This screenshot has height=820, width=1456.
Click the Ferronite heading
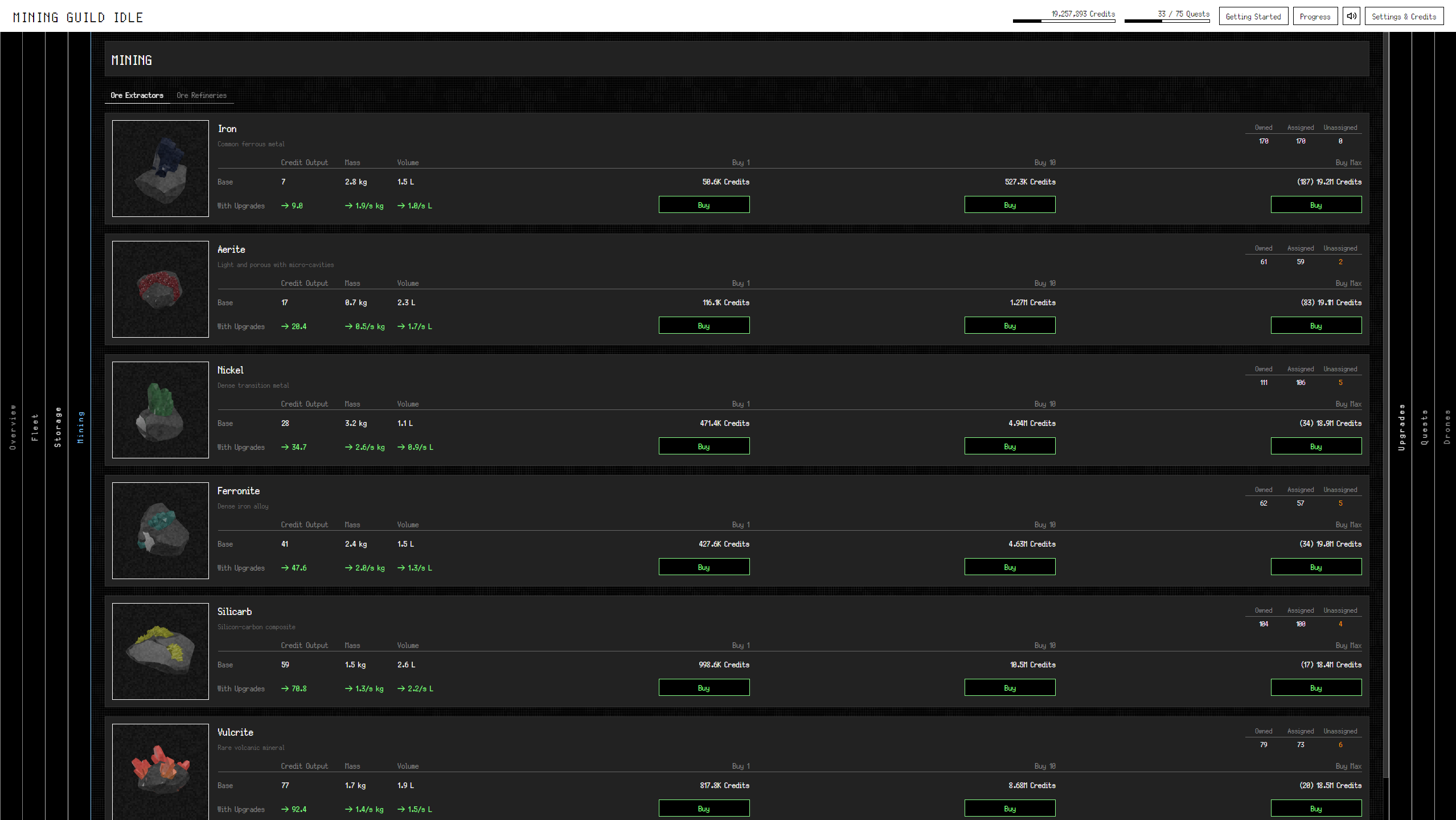[x=239, y=491]
